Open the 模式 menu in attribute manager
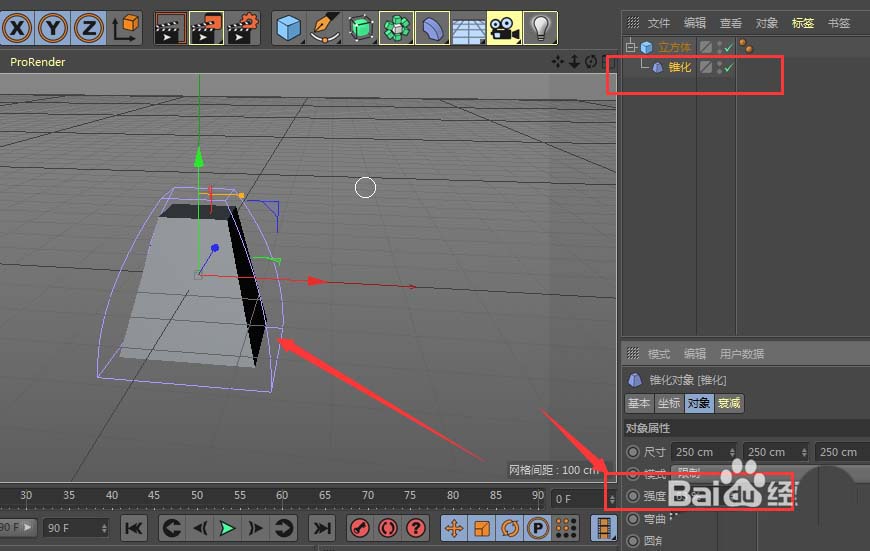This screenshot has width=870, height=551. [x=659, y=353]
